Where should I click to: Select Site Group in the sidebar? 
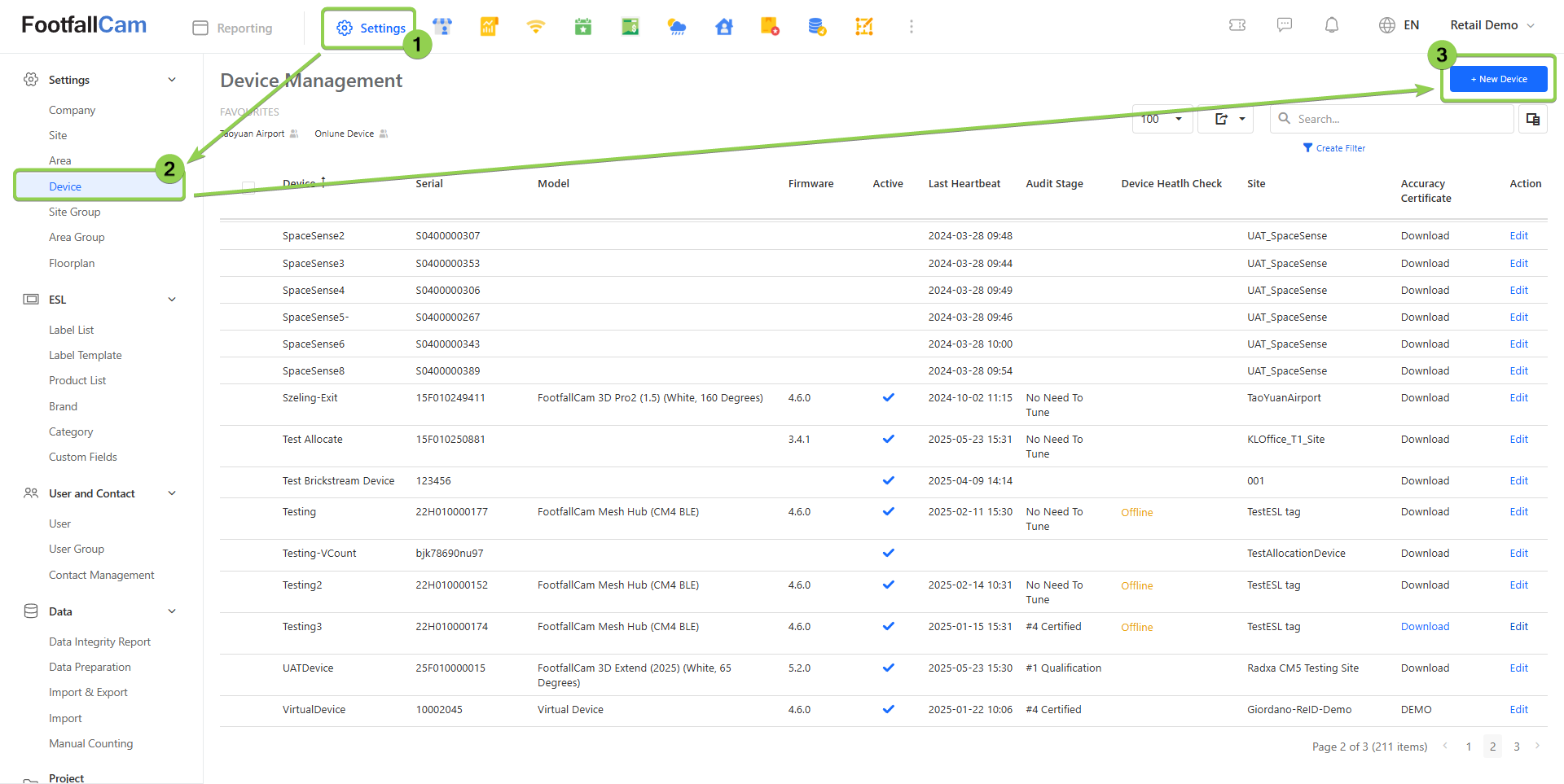point(74,212)
